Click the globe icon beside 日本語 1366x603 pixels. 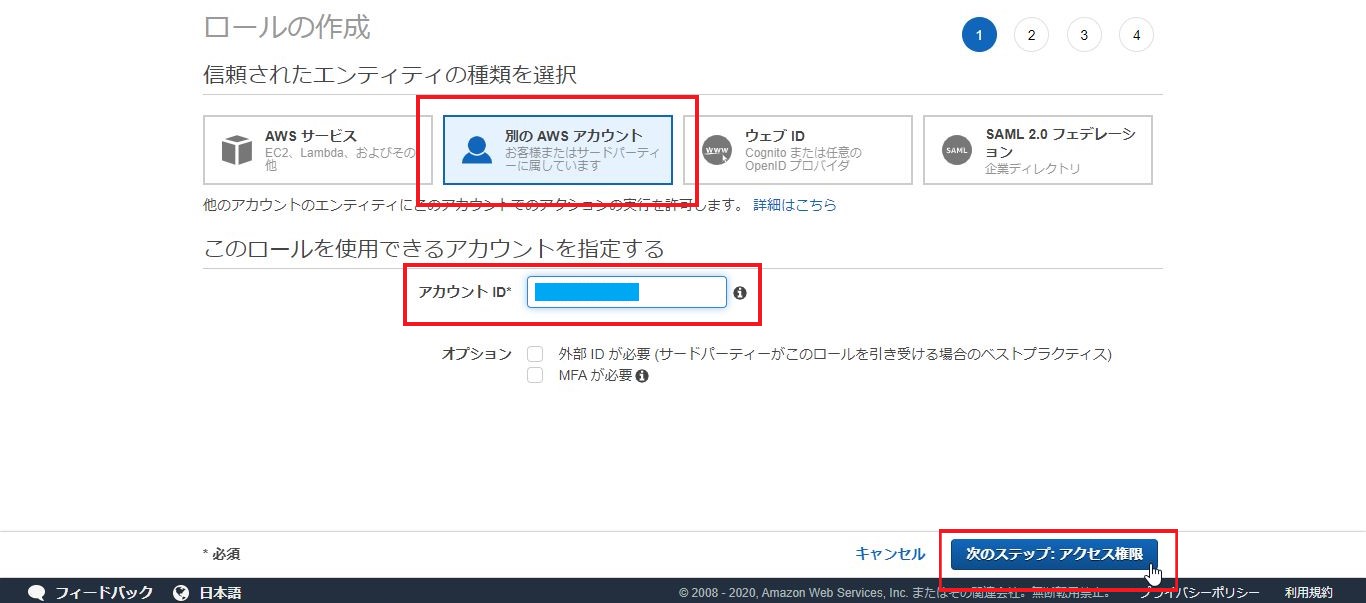click(x=181, y=593)
